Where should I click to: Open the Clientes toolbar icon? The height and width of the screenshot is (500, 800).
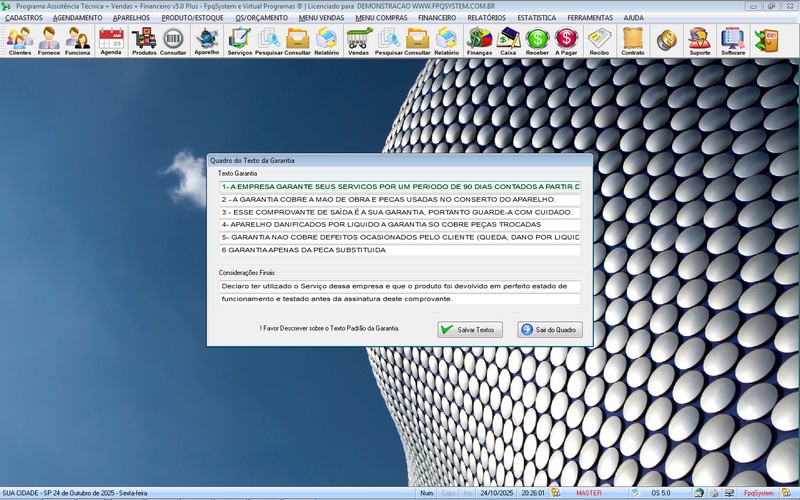[x=20, y=41]
